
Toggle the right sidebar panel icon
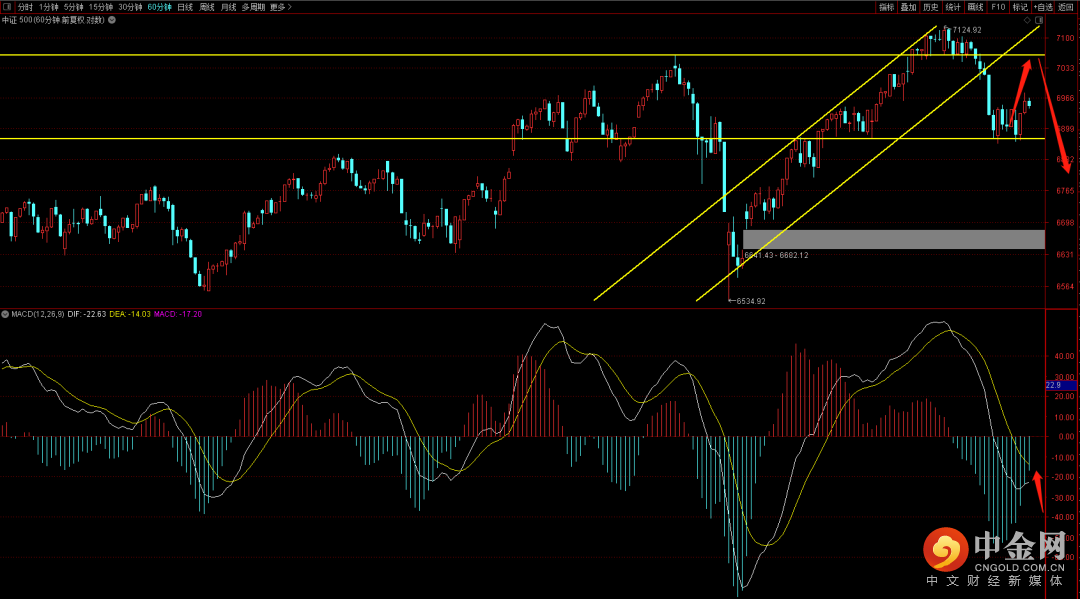1039,20
